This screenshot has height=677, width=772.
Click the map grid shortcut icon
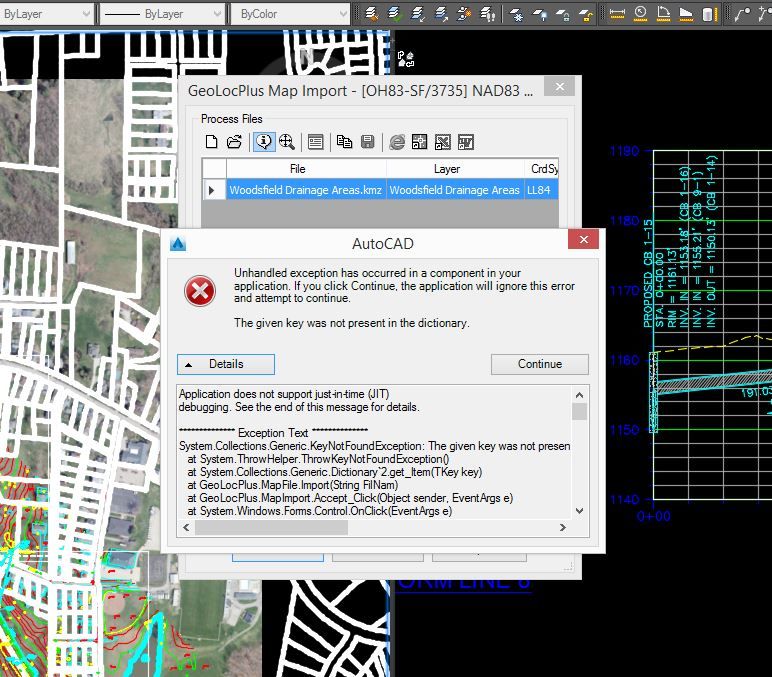tap(419, 142)
